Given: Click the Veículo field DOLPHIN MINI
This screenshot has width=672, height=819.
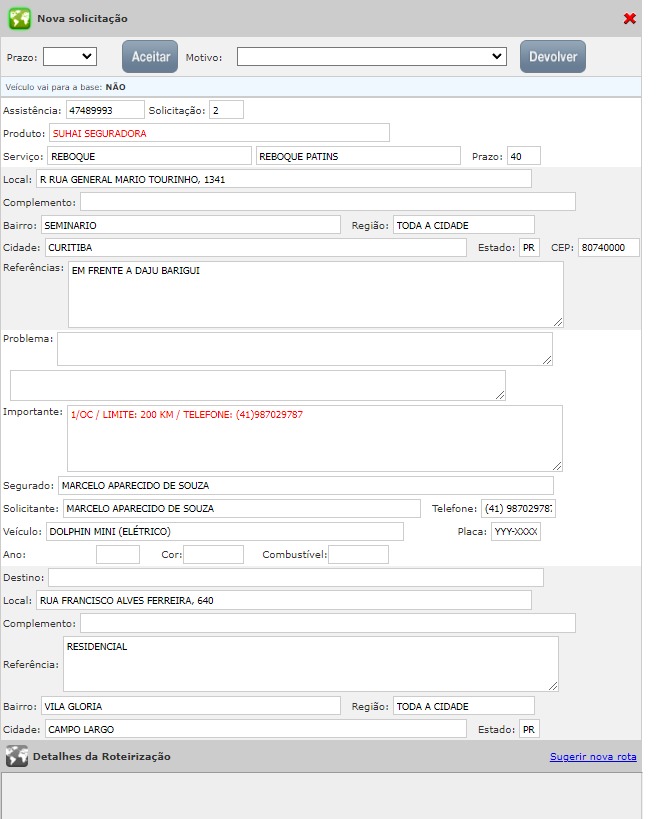Looking at the screenshot, I should coord(224,532).
